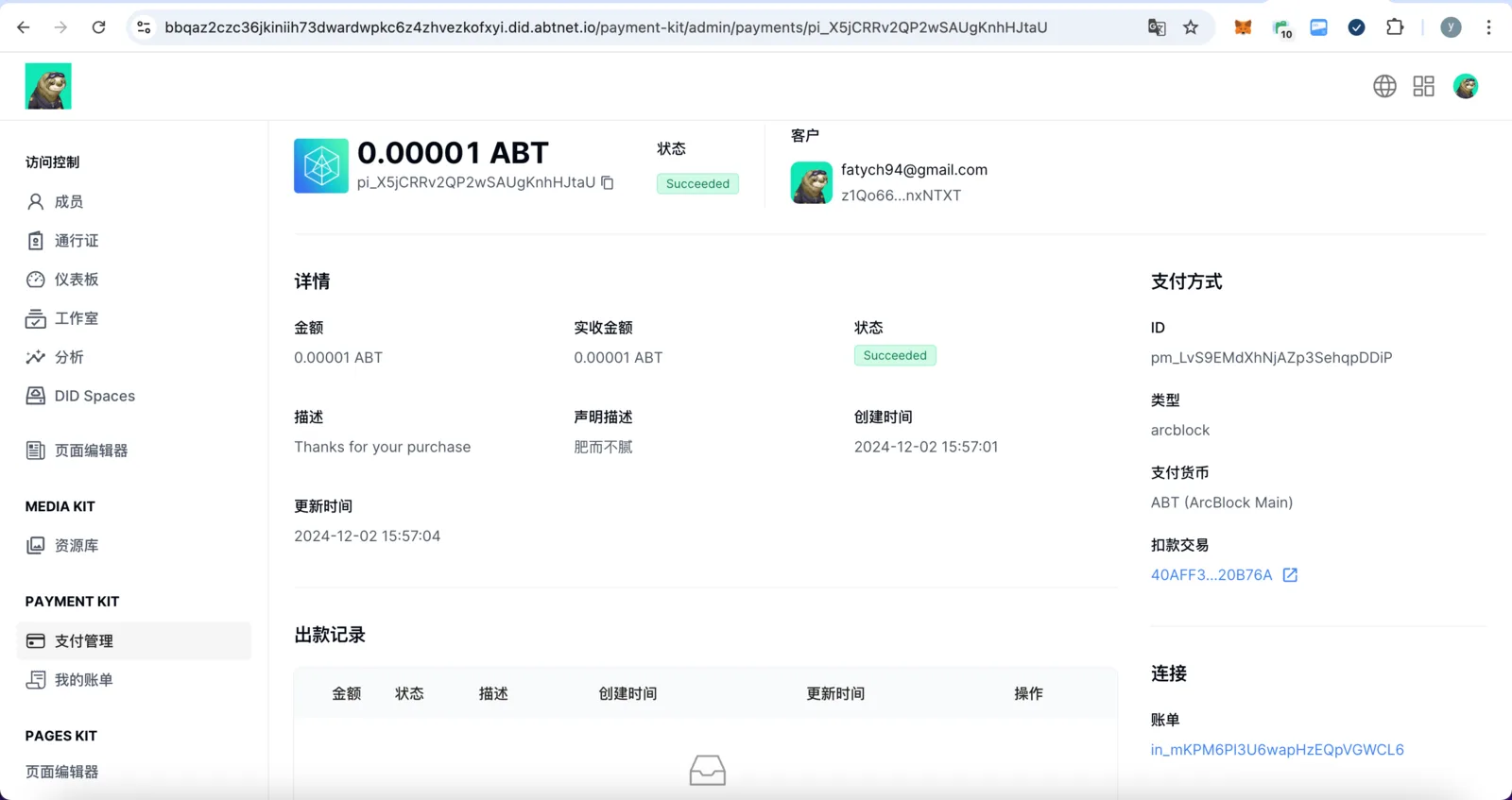Click 'ABT (ArcBlock Main)' payment currency
The width and height of the screenshot is (1512, 800).
pos(1222,502)
